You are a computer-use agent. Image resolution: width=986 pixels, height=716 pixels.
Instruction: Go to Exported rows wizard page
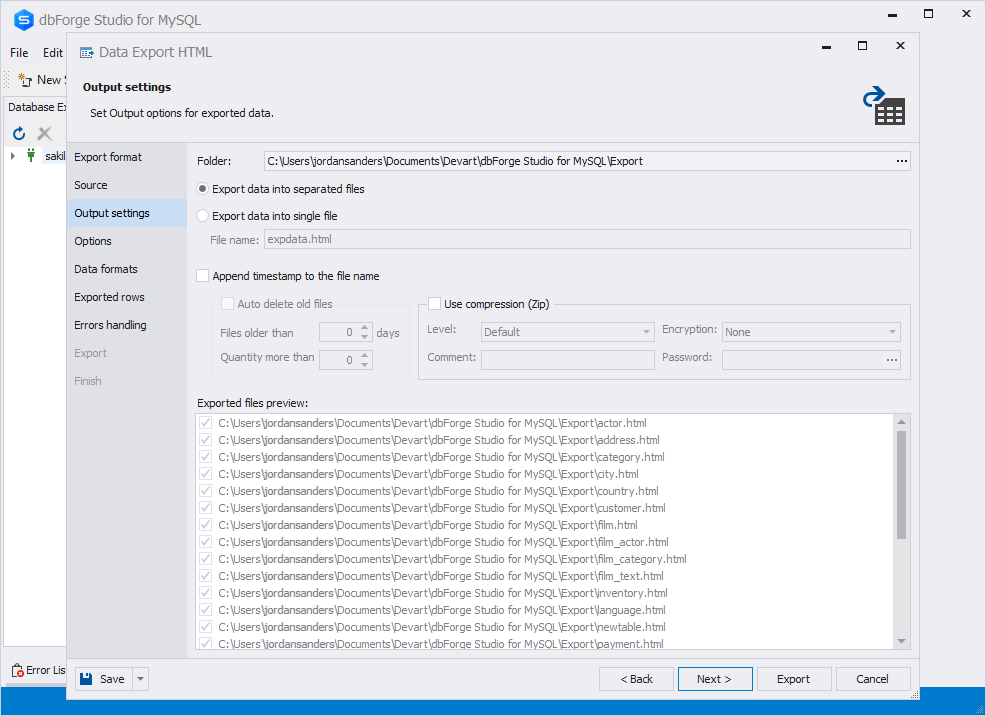127,297
